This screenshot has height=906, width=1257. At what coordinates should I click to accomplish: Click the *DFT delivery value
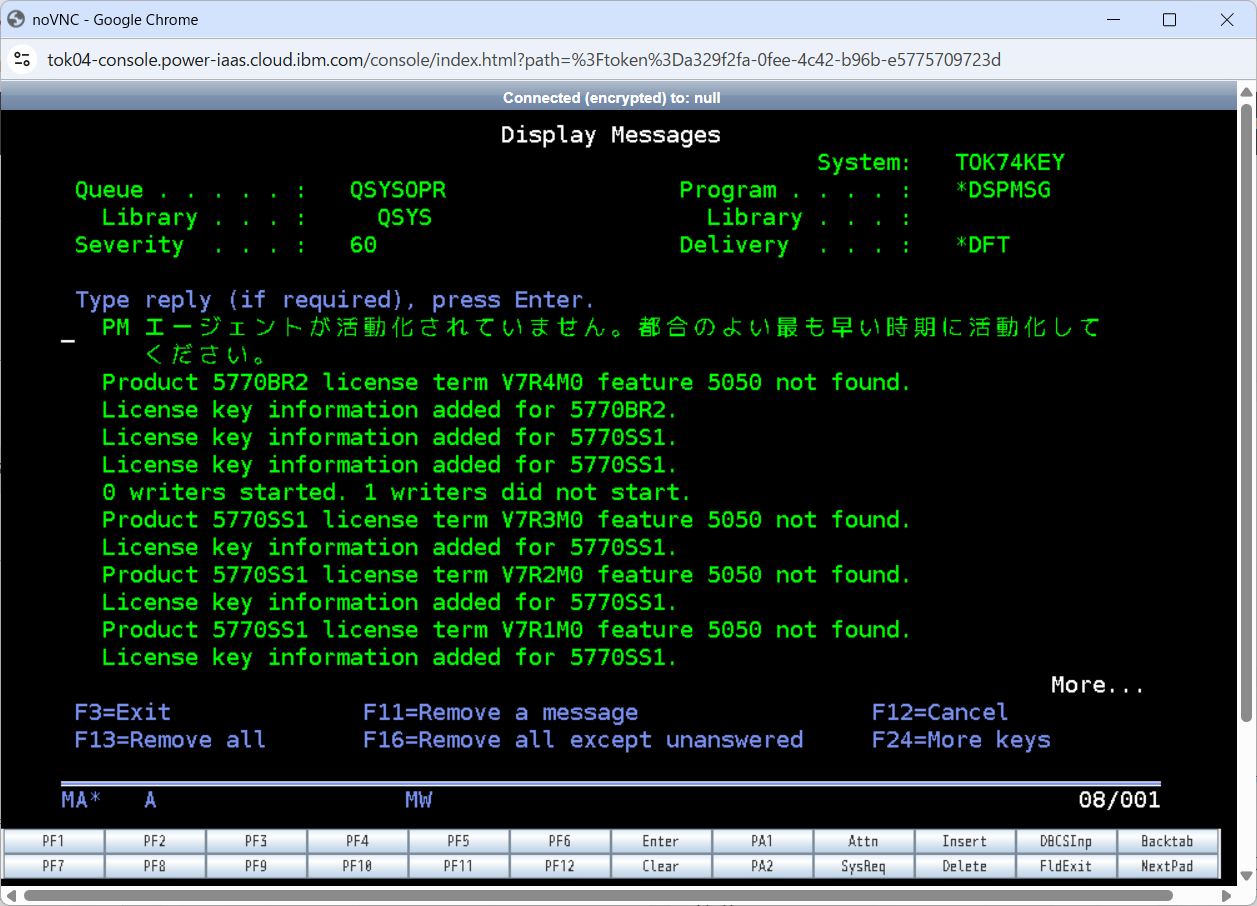click(x=983, y=245)
